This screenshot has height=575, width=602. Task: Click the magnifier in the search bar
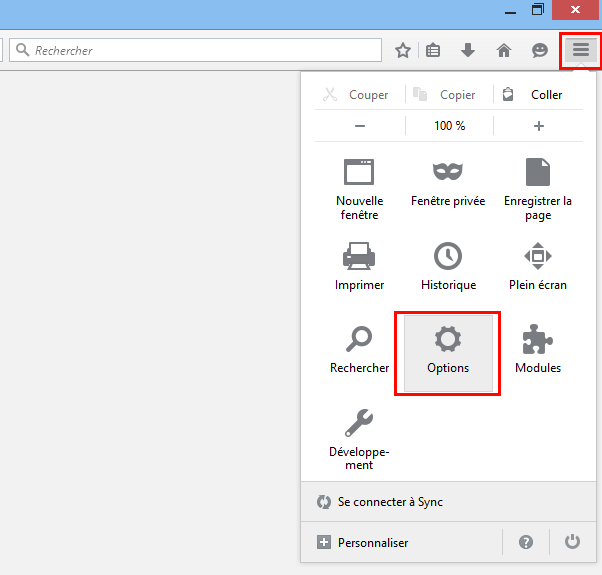(23, 50)
